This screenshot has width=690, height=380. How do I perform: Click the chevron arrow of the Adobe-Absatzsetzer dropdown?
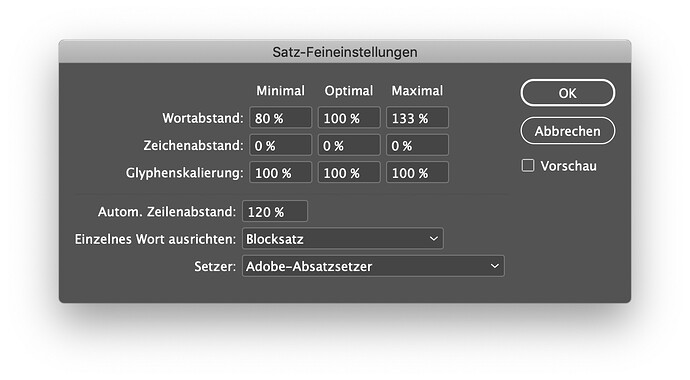[x=495, y=266]
